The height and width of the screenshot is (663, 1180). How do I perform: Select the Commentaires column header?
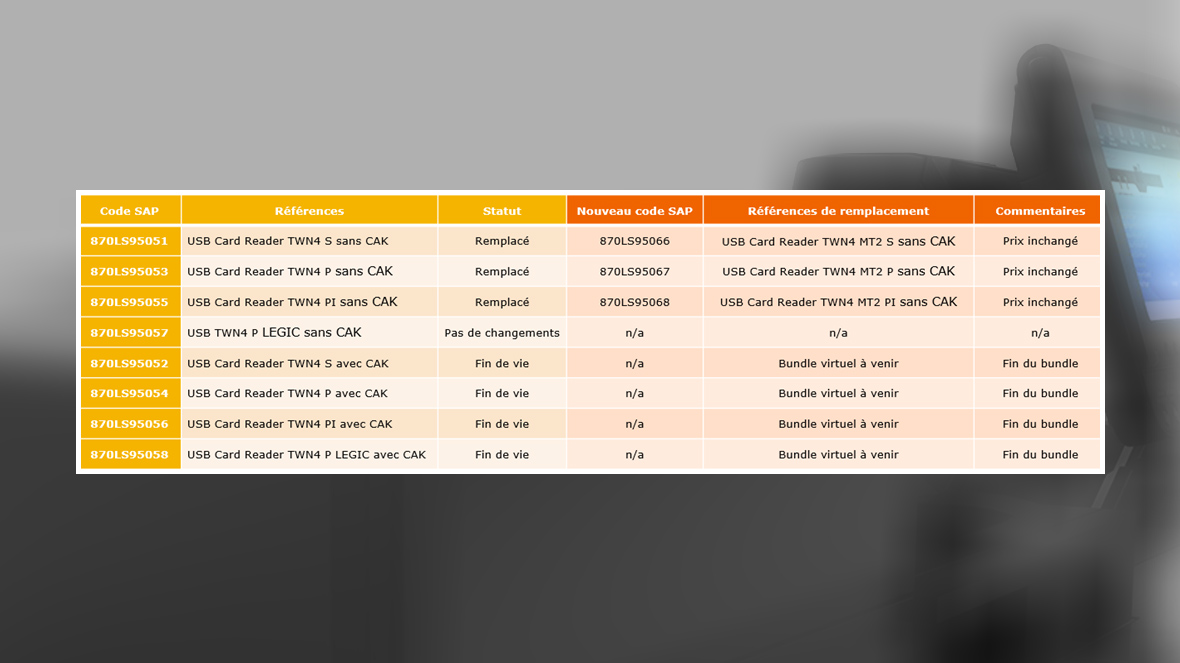1040,211
